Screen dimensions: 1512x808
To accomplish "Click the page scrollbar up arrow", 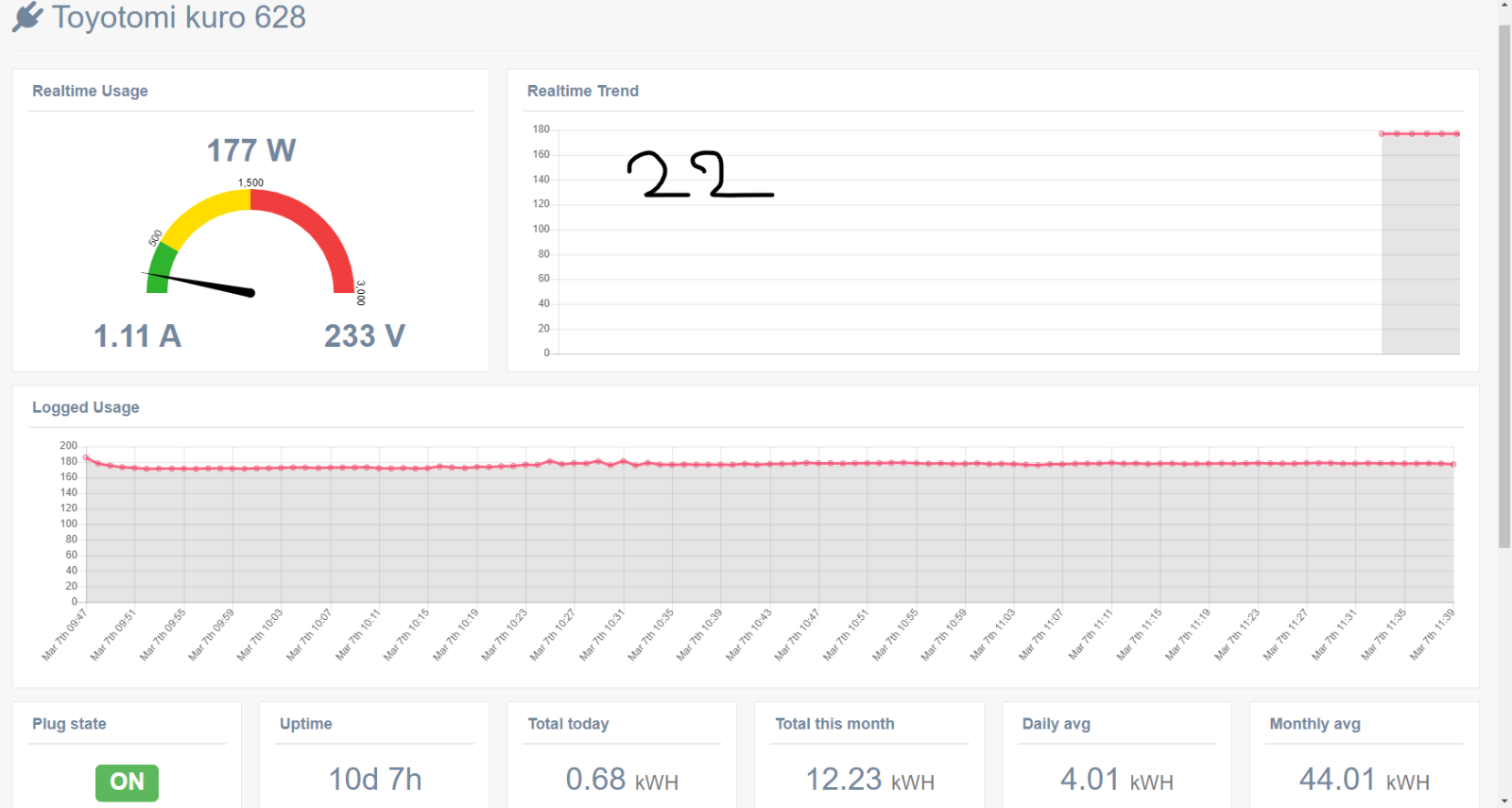I will 1504,6.
